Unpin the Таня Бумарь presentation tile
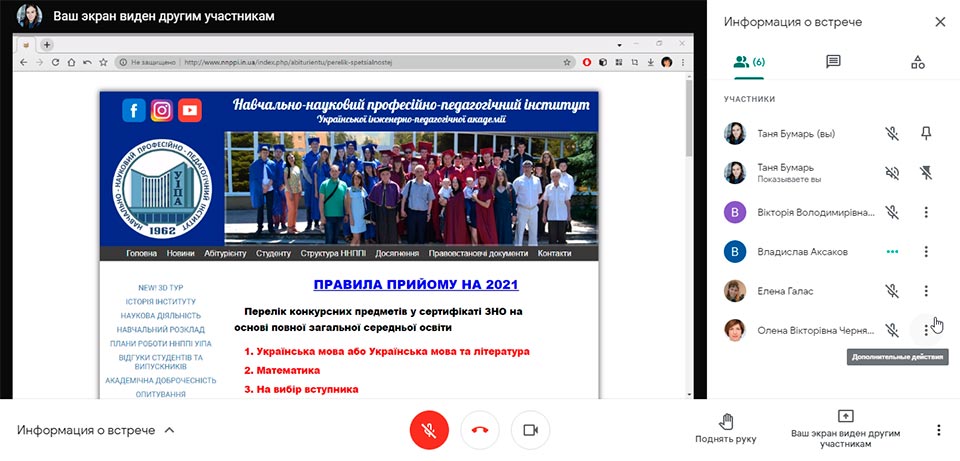960x461 pixels. click(926, 173)
